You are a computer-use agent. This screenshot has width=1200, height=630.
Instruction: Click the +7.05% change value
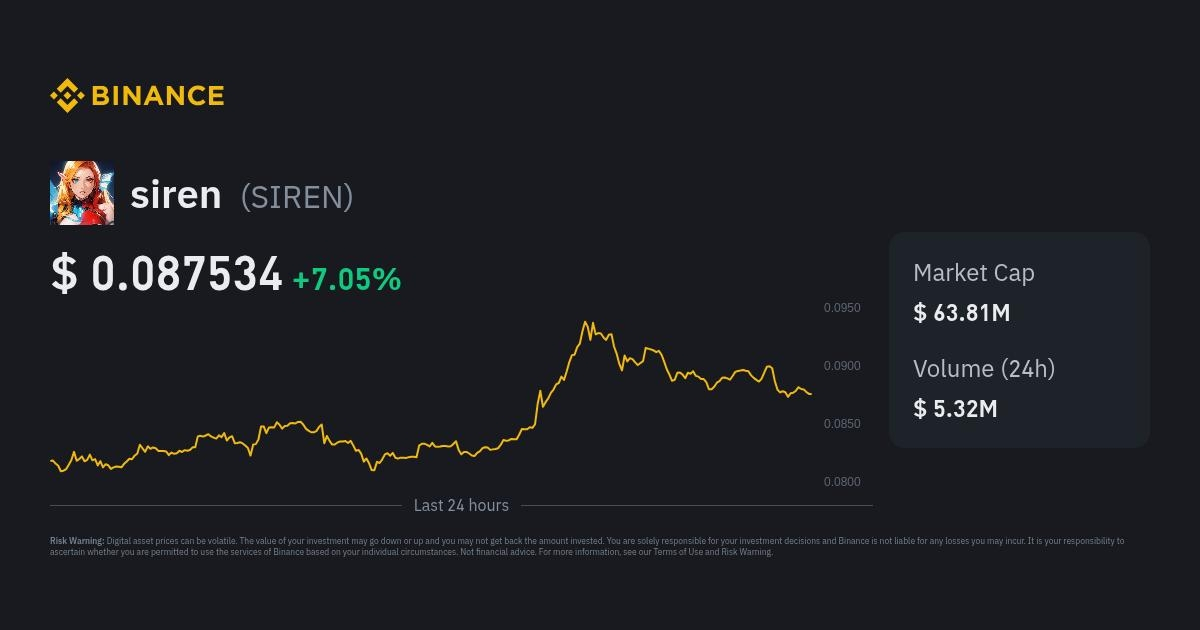pos(347,280)
